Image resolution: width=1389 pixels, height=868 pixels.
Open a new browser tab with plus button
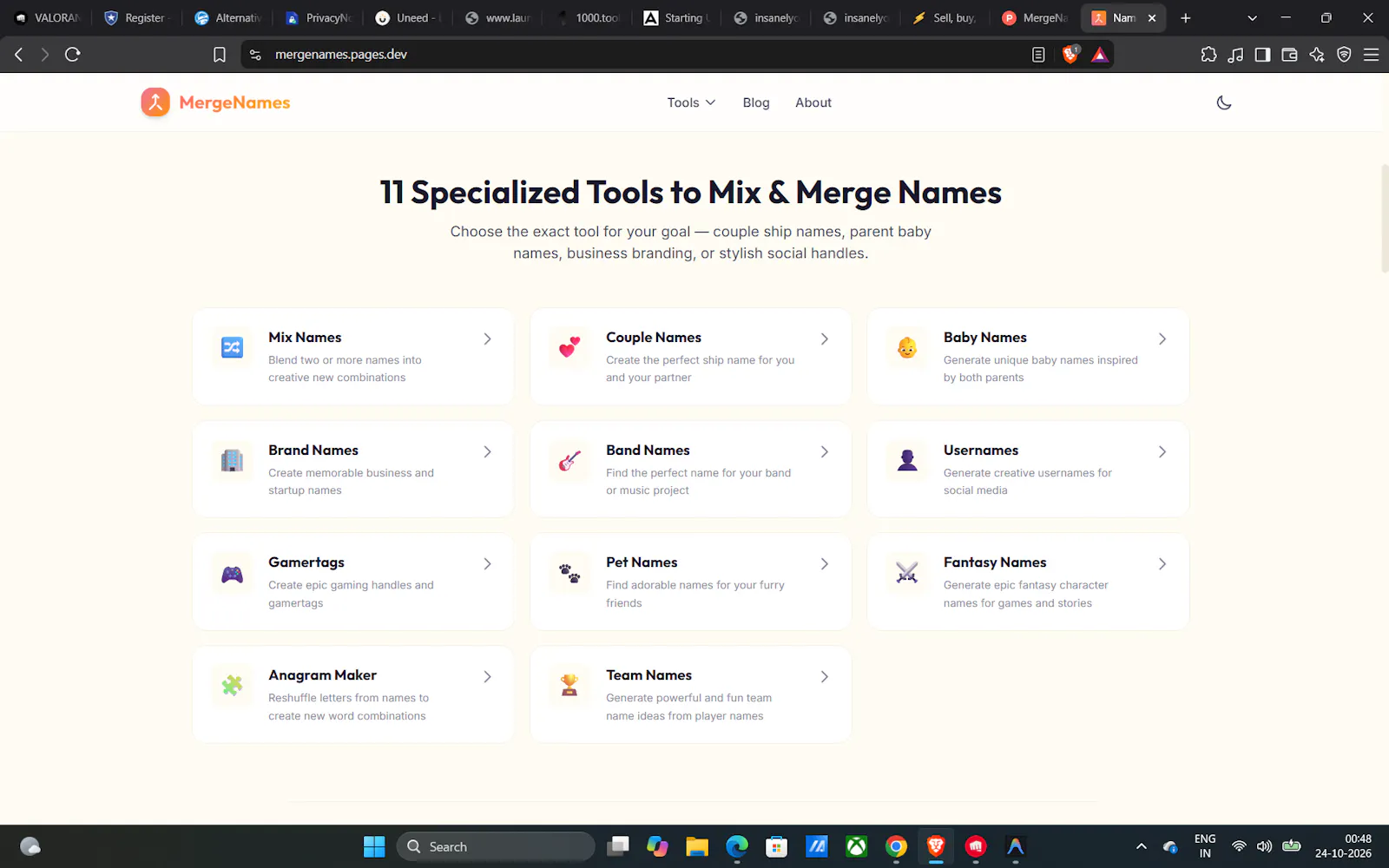[x=1186, y=18]
